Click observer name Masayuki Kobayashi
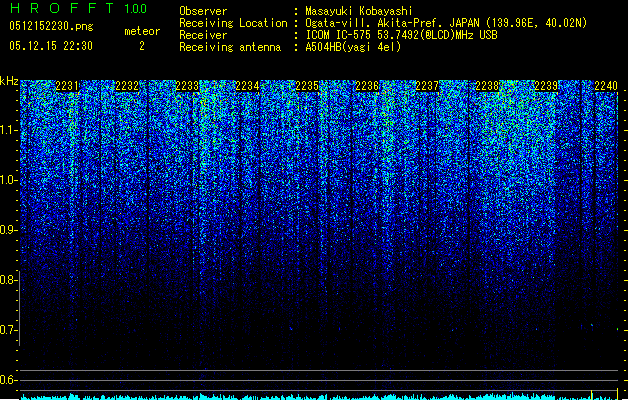This screenshot has width=629, height=400. [x=359, y=11]
